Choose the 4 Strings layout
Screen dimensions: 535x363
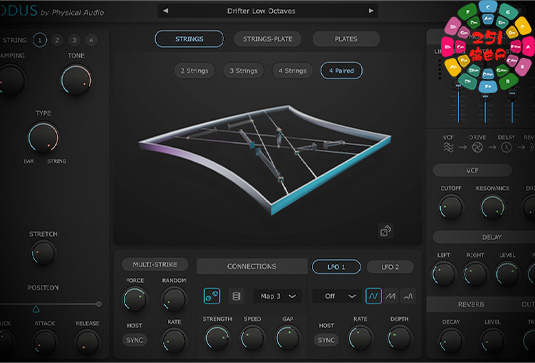[292, 71]
